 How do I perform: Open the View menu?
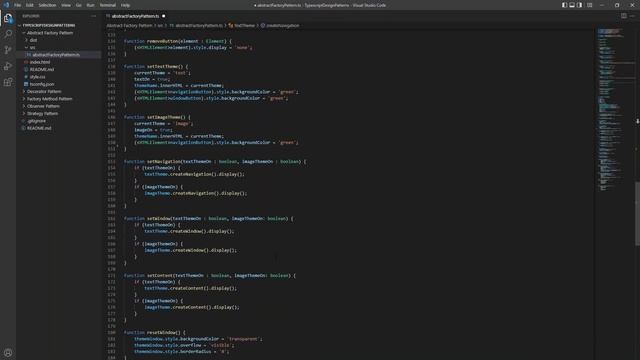(66, 5)
